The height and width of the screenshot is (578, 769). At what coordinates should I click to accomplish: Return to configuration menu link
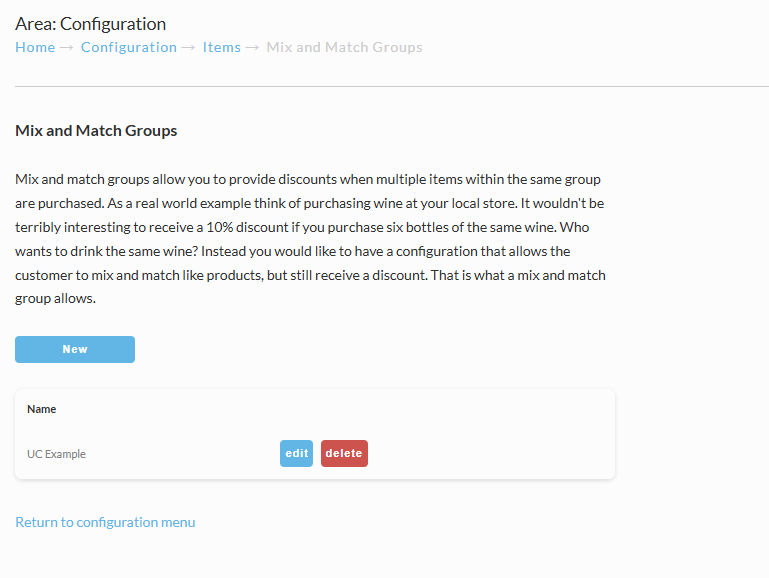click(x=105, y=522)
